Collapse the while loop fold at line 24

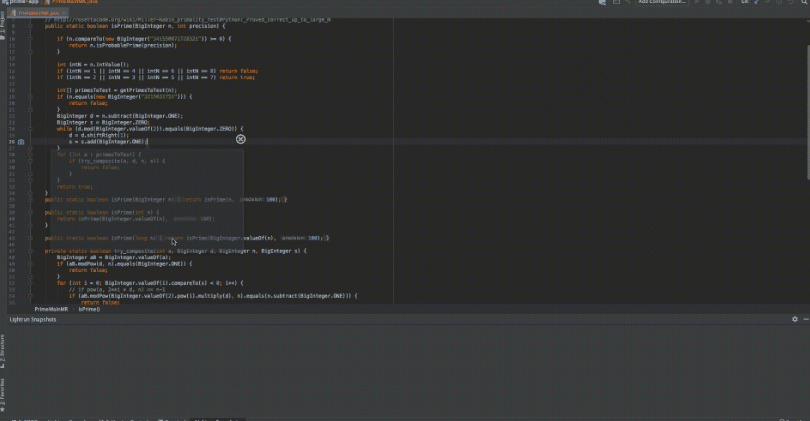coord(30,129)
